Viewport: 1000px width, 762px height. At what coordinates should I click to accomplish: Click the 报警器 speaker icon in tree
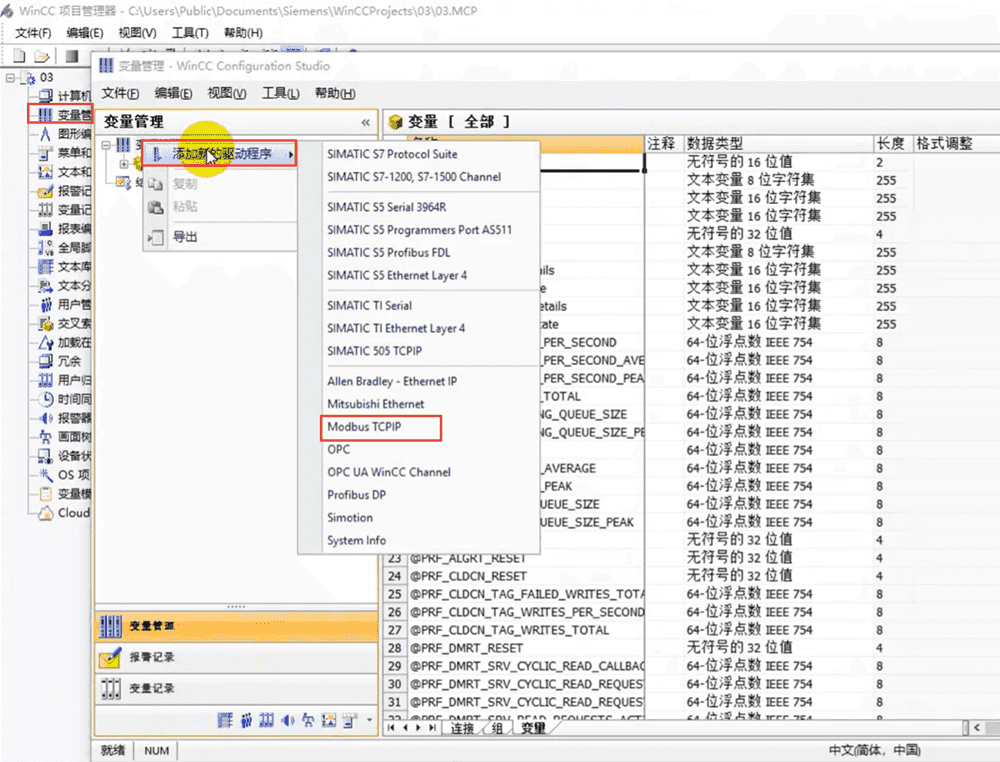pyautogui.click(x=45, y=418)
